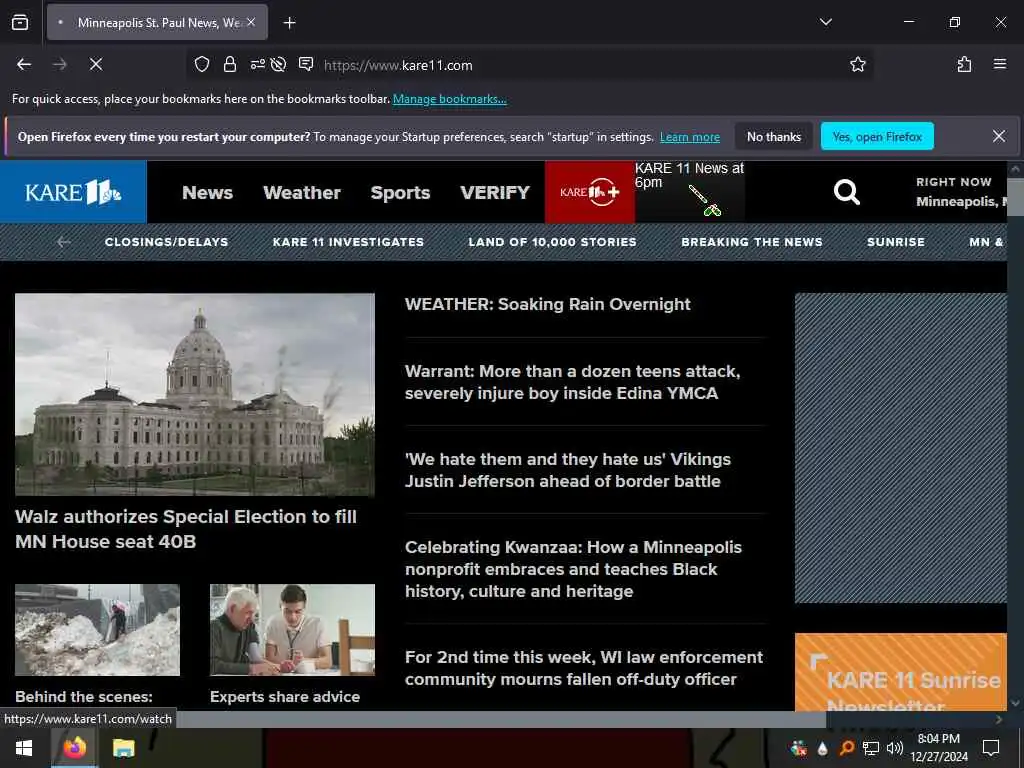Dismiss the Firefox startup notification bar
Viewport: 1024px width, 768px height.
tap(999, 136)
